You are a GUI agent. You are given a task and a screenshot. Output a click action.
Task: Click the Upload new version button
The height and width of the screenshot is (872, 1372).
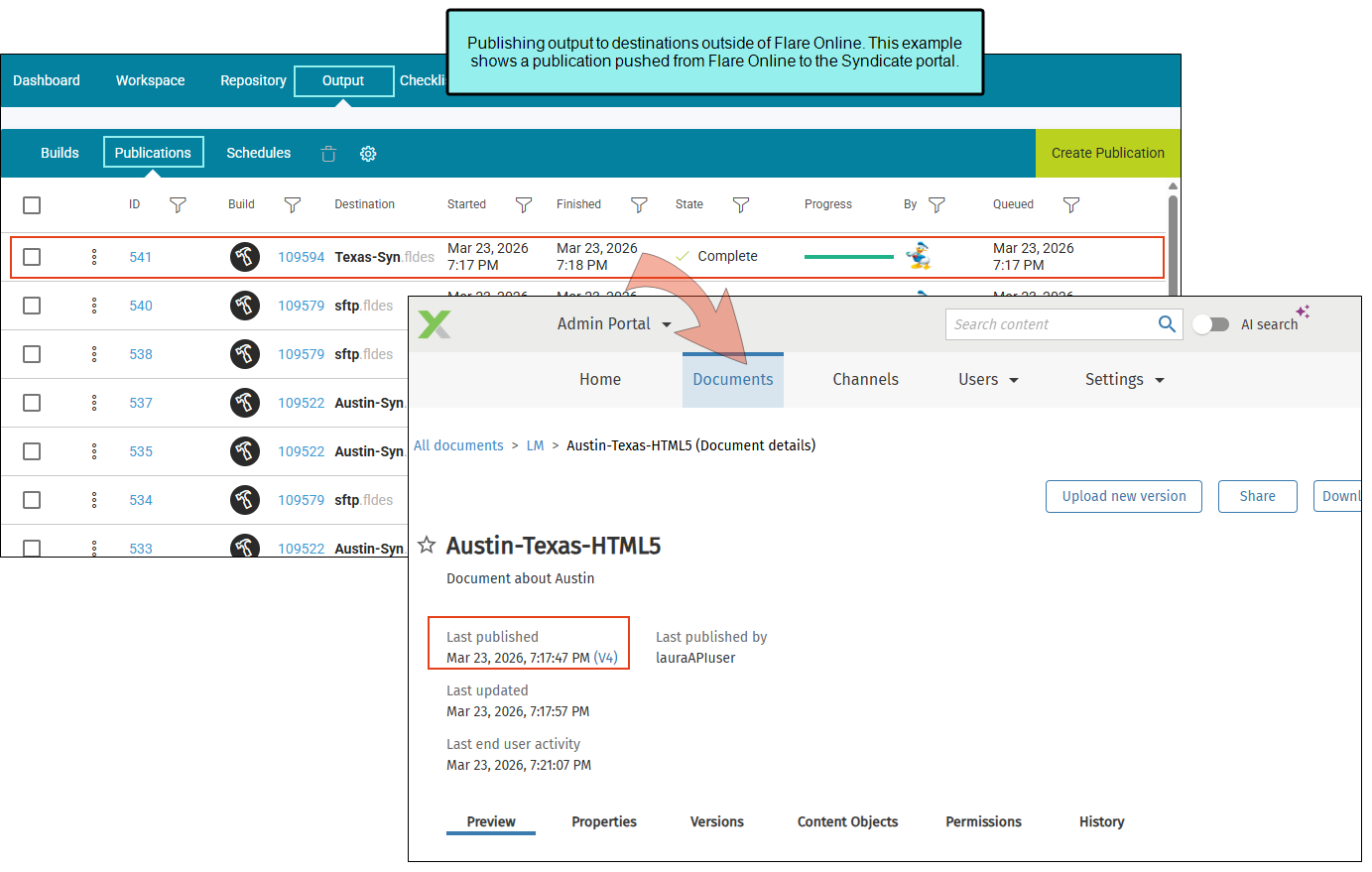[1123, 496]
